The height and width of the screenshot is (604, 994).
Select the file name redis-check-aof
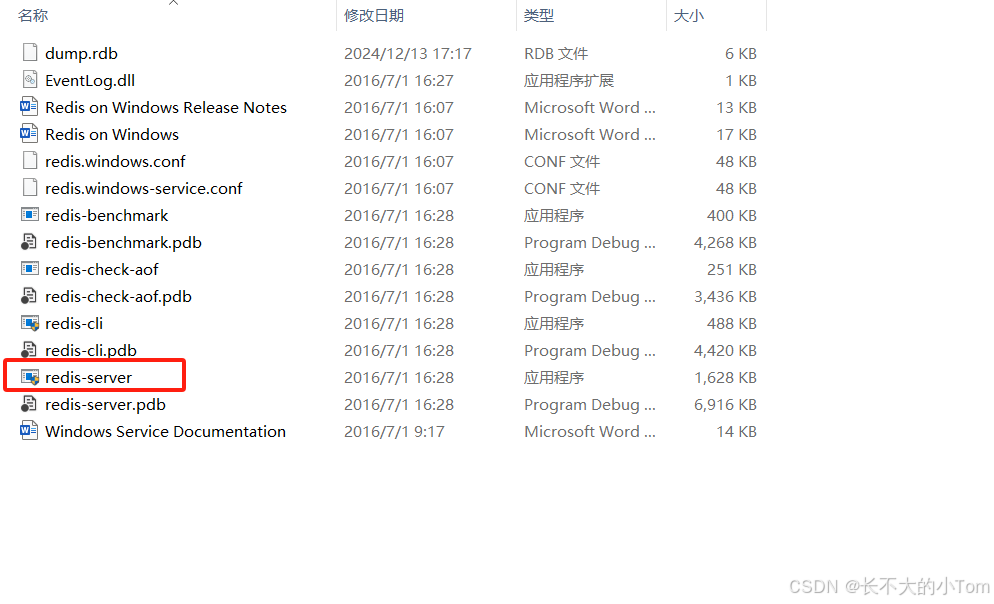(x=101, y=269)
